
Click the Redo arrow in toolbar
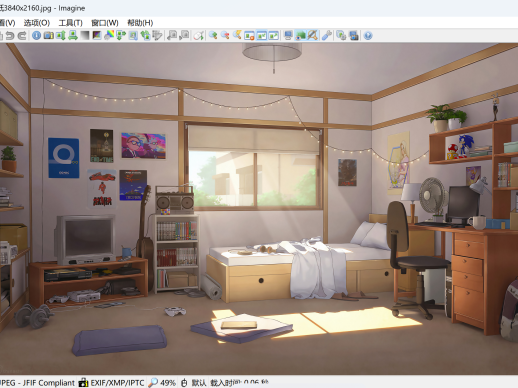tap(22, 35)
